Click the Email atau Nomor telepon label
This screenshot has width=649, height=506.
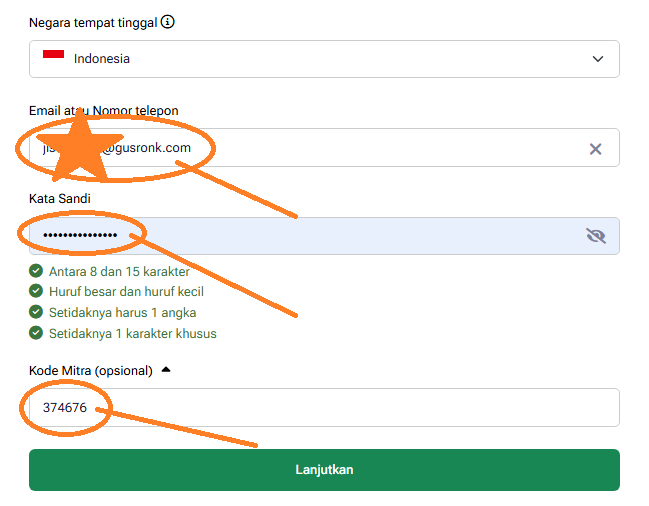click(x=104, y=110)
